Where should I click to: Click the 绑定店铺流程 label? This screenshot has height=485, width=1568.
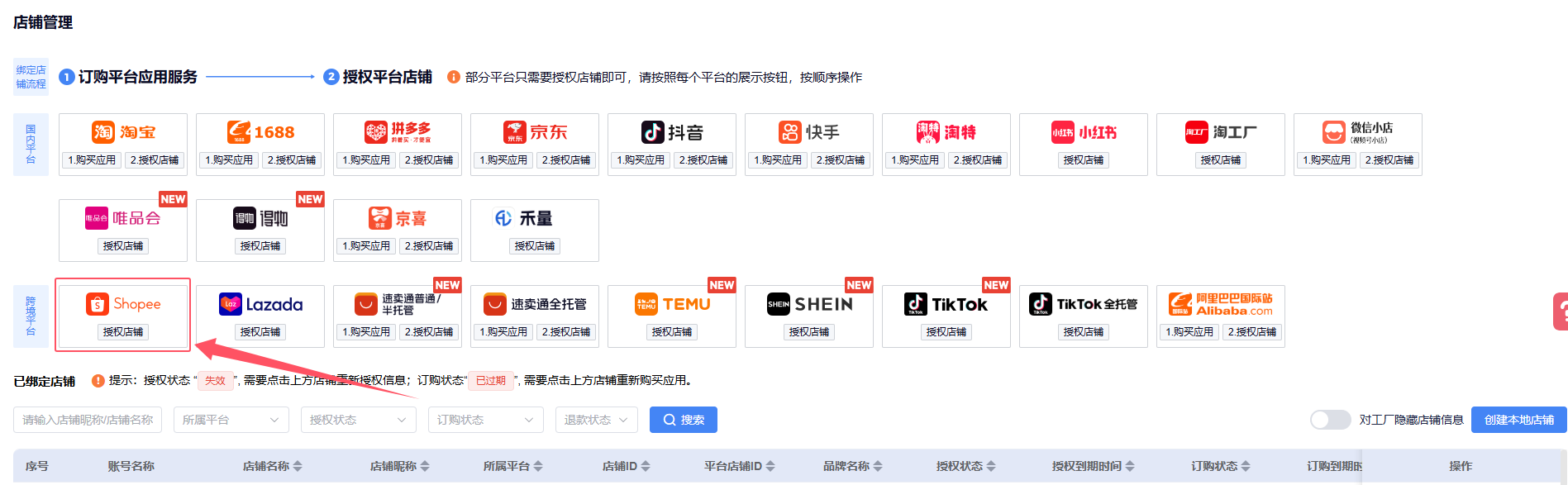(x=31, y=77)
